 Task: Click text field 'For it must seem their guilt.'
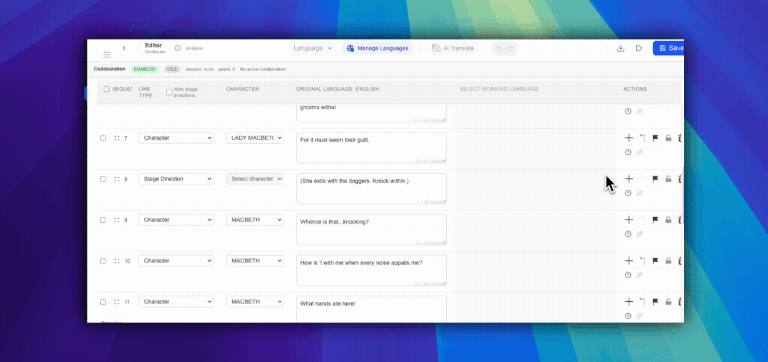[371, 147]
